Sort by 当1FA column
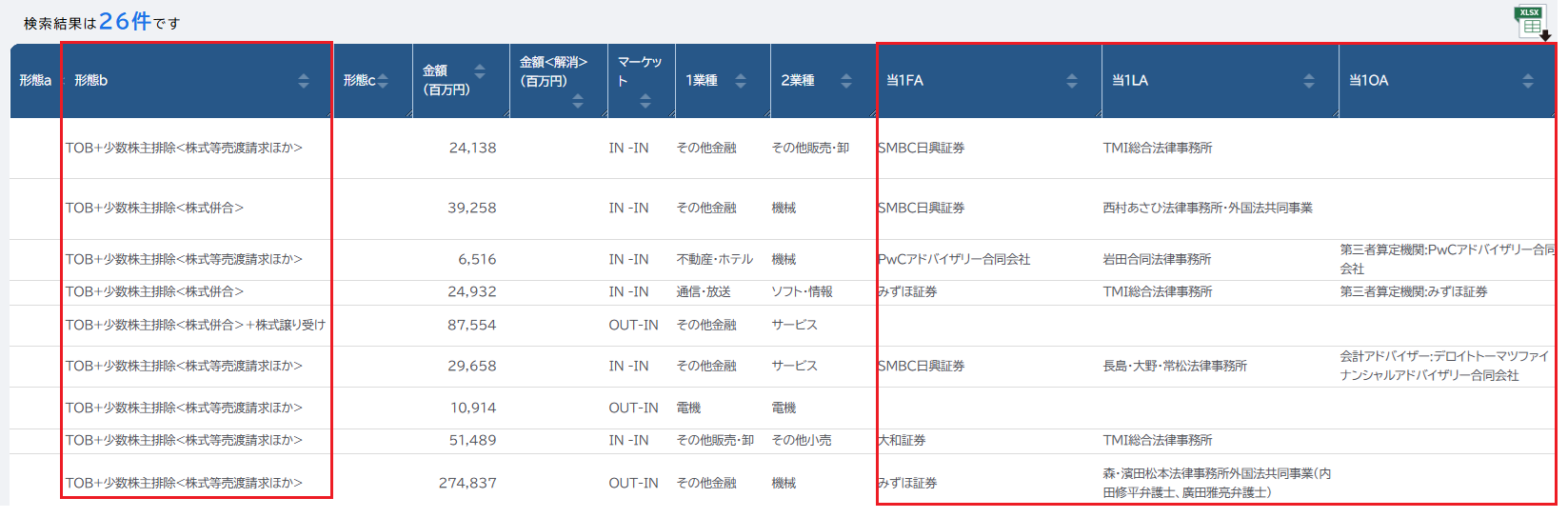Screen dimensions: 1568x518 1072,81
